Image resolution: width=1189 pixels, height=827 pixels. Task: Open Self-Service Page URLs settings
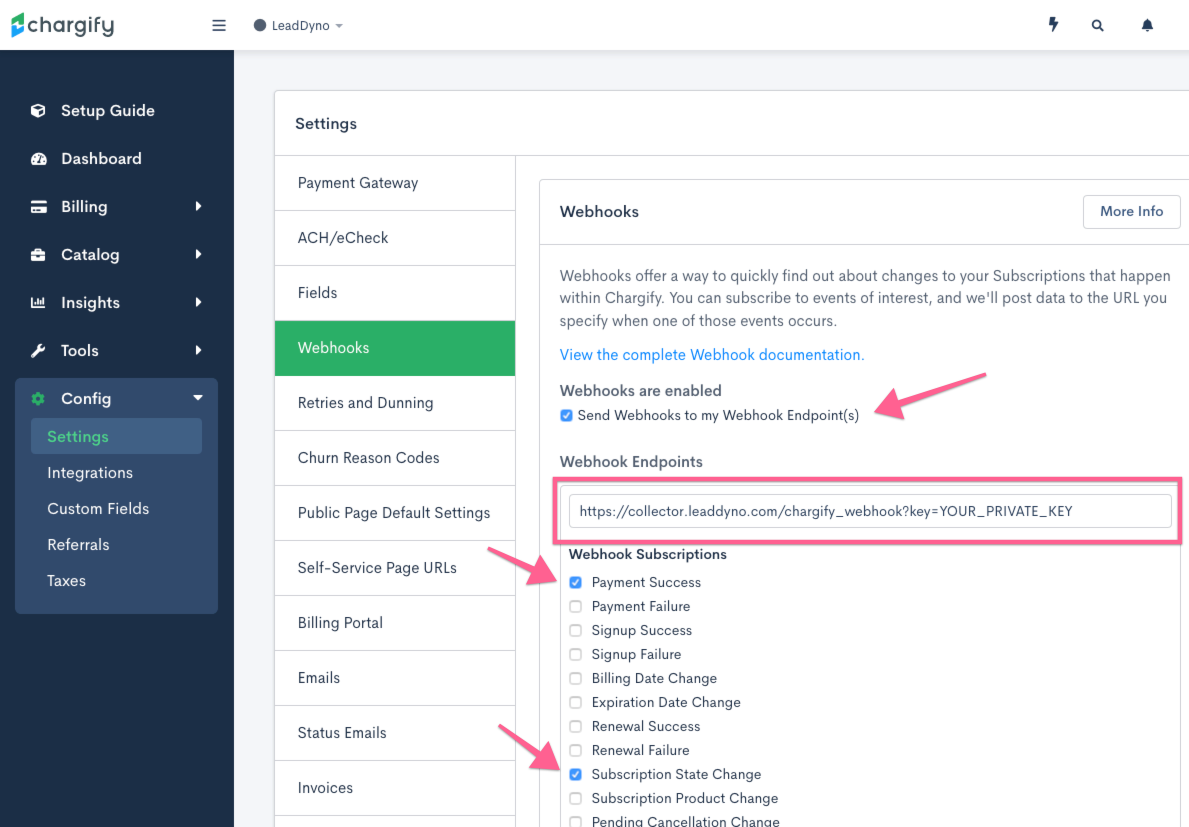coord(395,568)
